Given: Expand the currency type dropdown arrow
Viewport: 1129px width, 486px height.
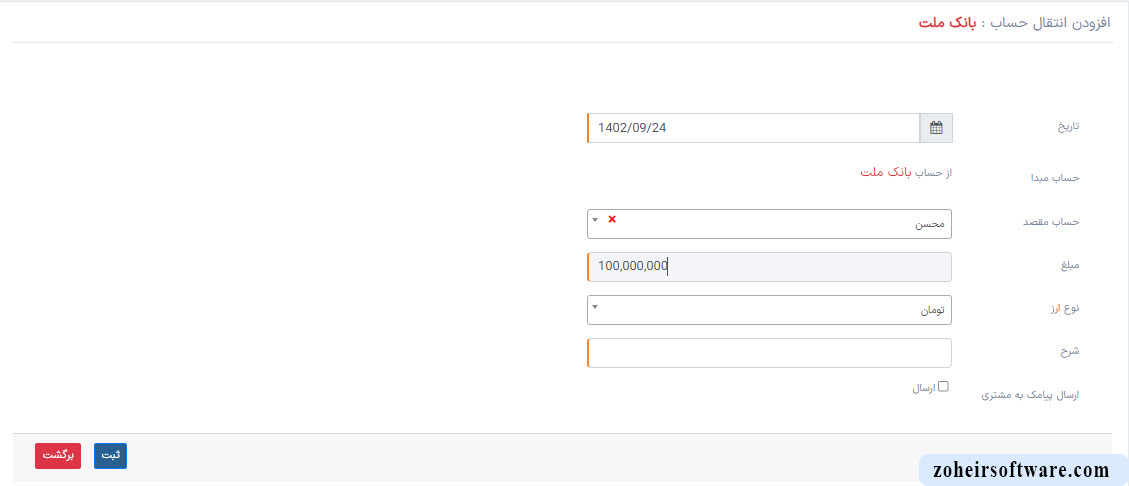Looking at the screenshot, I should [595, 305].
